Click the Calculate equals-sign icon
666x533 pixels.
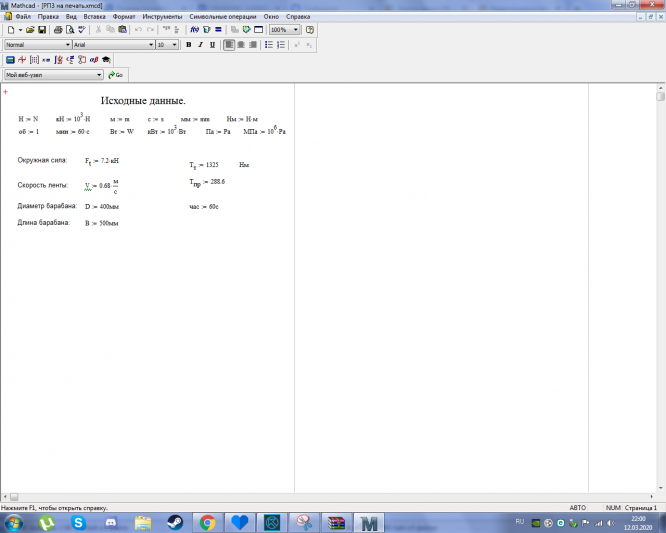click(x=218, y=30)
